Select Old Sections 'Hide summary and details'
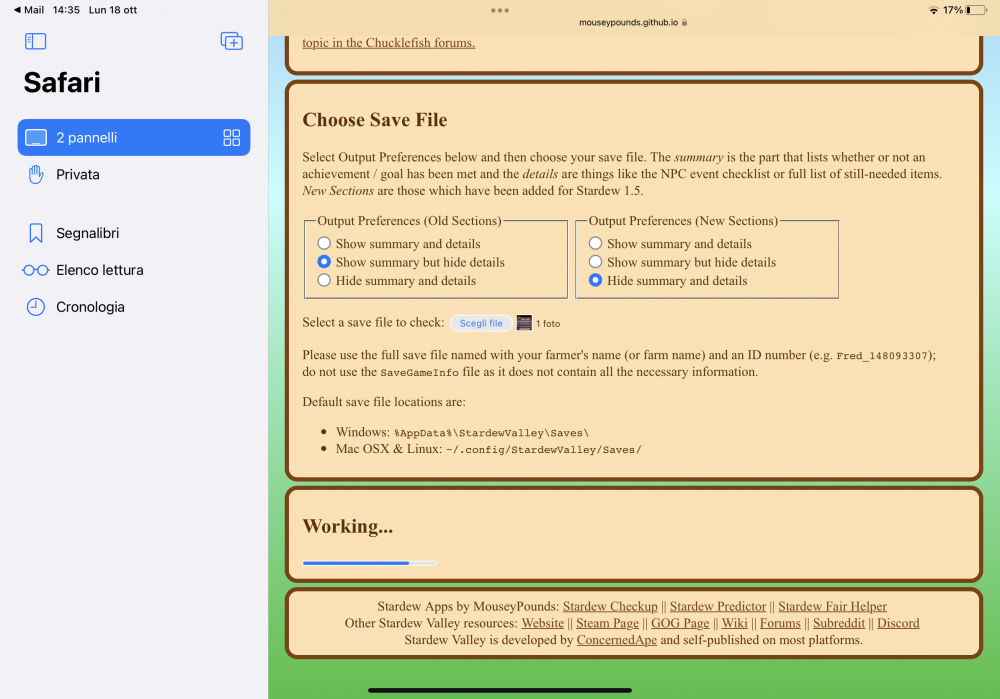 [x=324, y=281]
